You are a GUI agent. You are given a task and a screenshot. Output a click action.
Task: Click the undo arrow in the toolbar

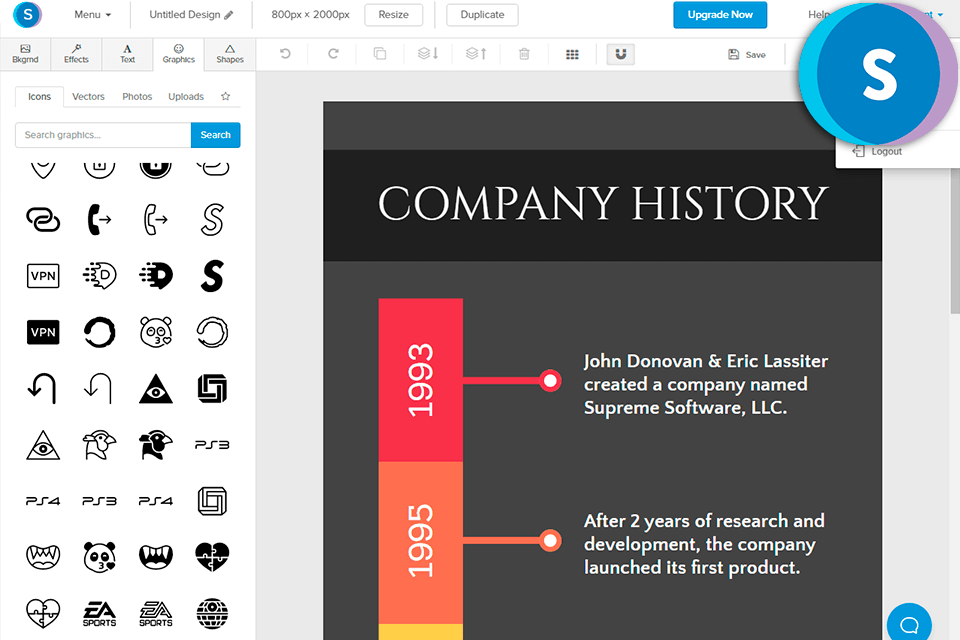click(285, 54)
